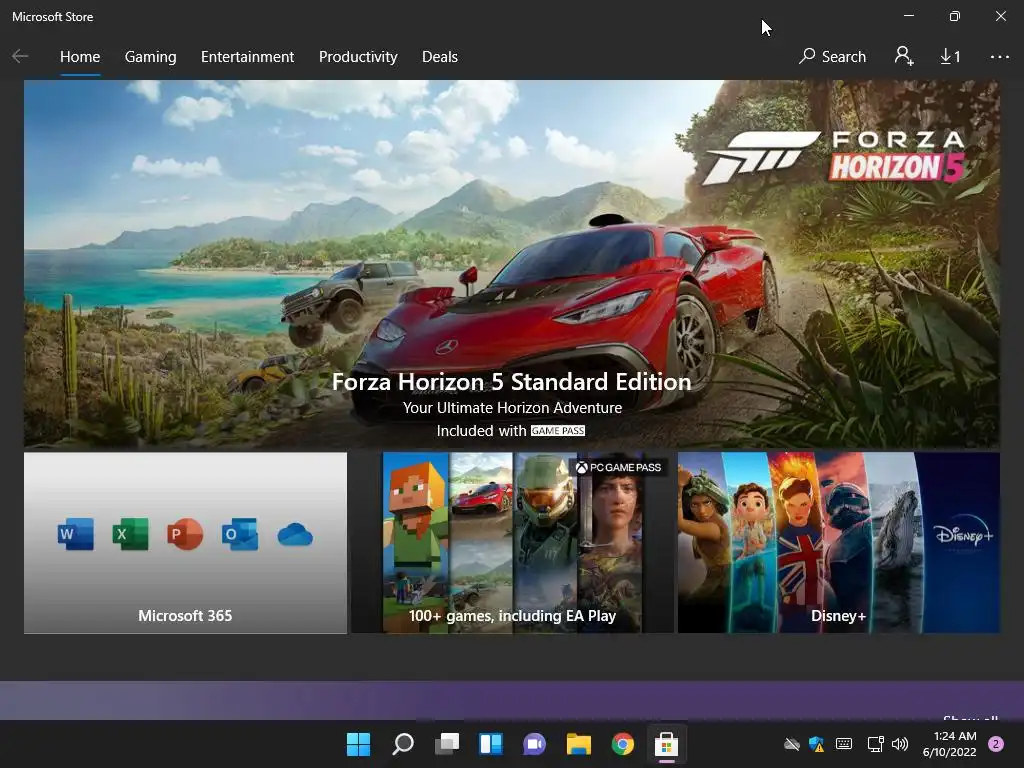This screenshot has height=768, width=1024.
Task: Click the PC Game Pass badge
Action: coord(618,467)
